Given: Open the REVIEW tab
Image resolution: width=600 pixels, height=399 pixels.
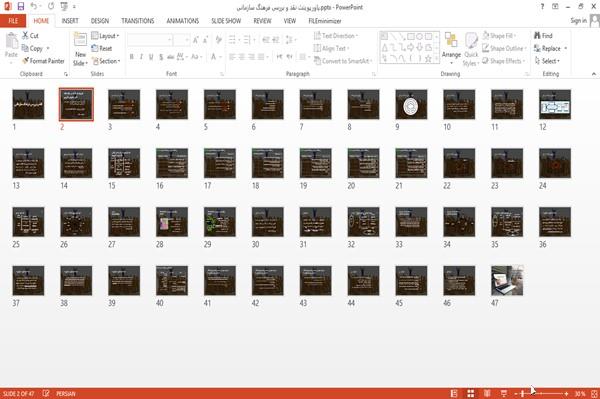Looking at the screenshot, I should [262, 21].
